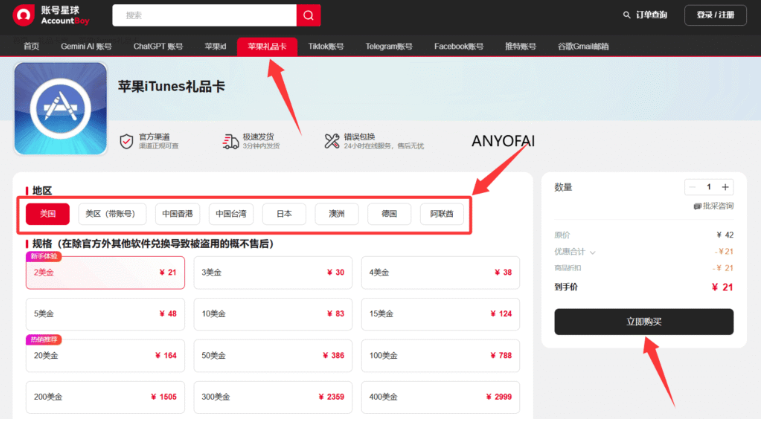Open the 推特账号 tab
This screenshot has width=766, height=433.
(x=520, y=46)
